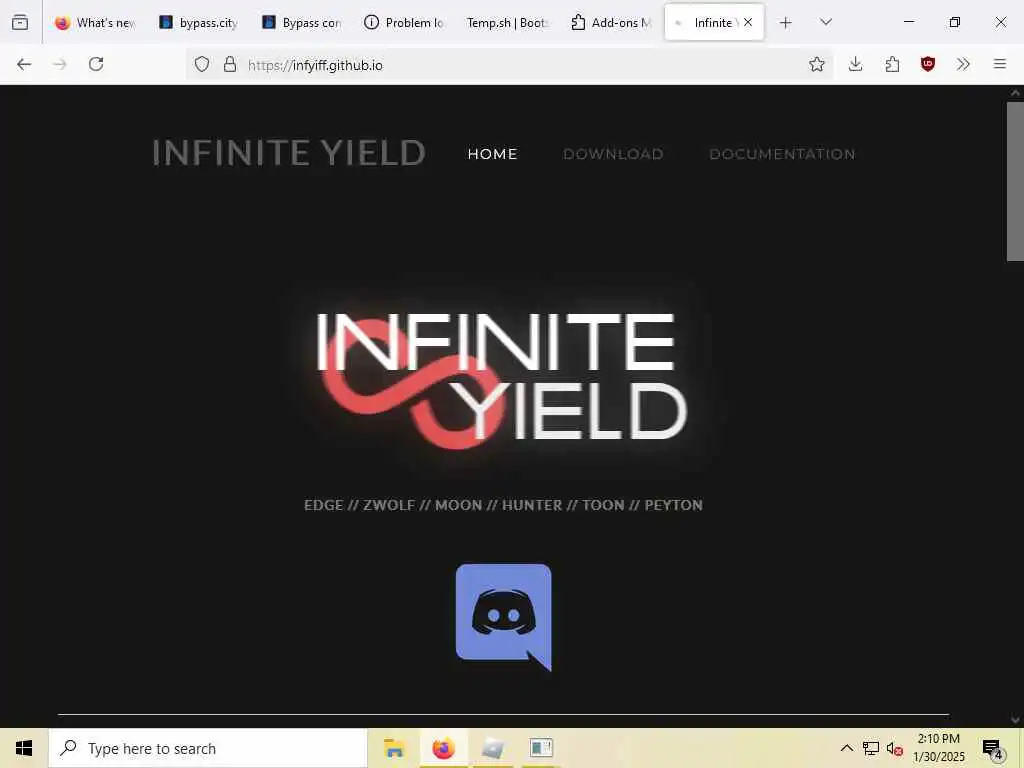Open the tracking protection shield icon
The width and height of the screenshot is (1024, 768).
202,64
